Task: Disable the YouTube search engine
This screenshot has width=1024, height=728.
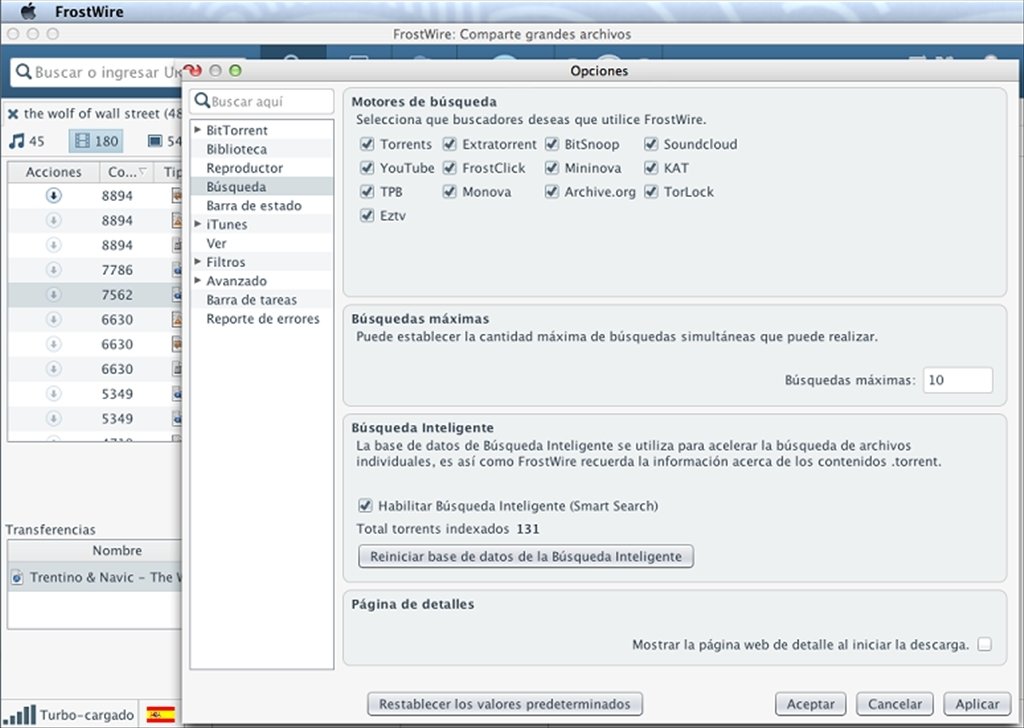Action: pyautogui.click(x=367, y=168)
